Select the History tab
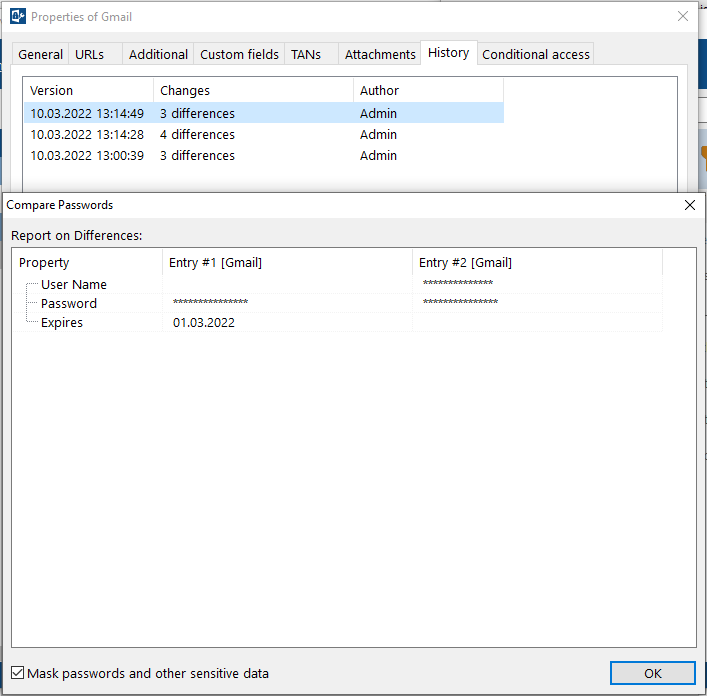The height and width of the screenshot is (696, 707). tap(449, 53)
